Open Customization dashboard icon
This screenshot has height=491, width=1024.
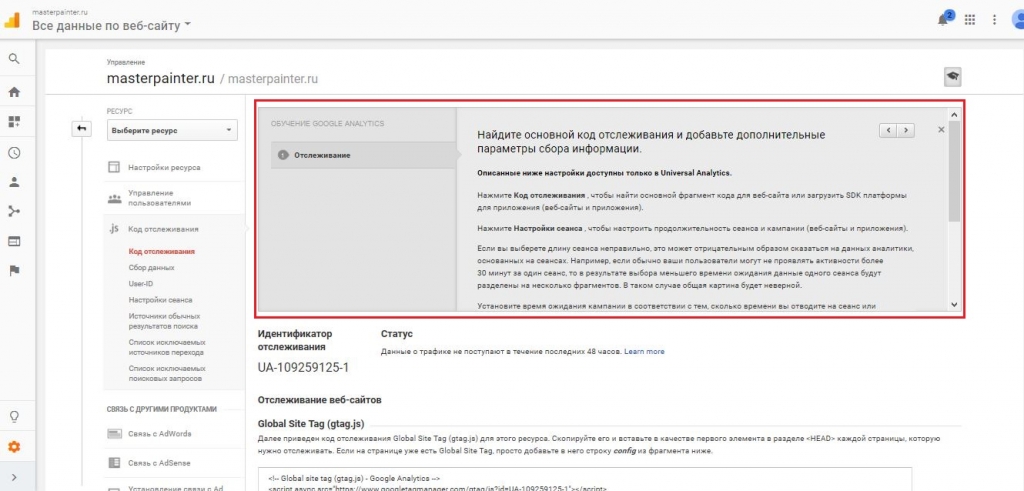[x=14, y=121]
